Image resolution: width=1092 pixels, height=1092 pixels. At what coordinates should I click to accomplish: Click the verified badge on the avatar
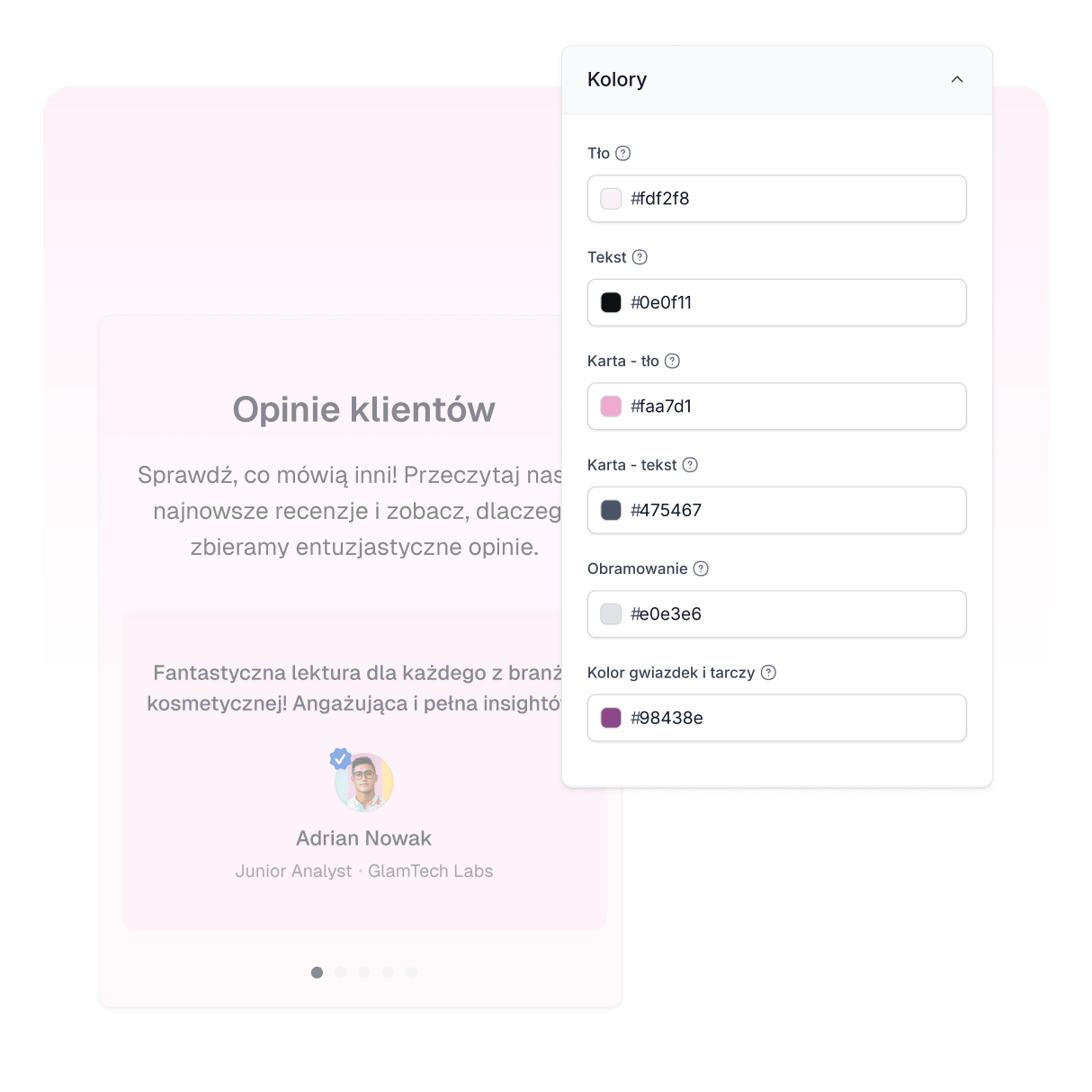[x=340, y=758]
